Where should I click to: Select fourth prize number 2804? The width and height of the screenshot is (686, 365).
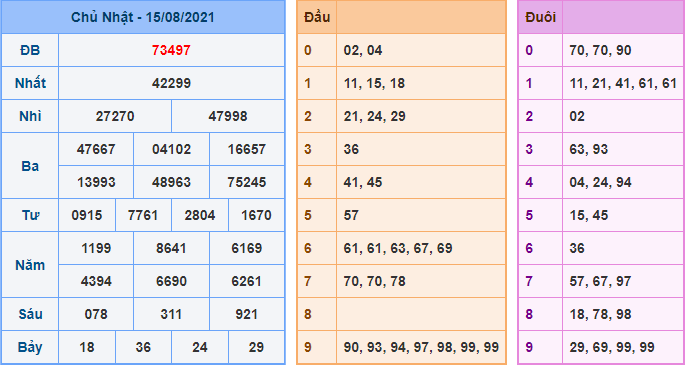tap(200, 215)
